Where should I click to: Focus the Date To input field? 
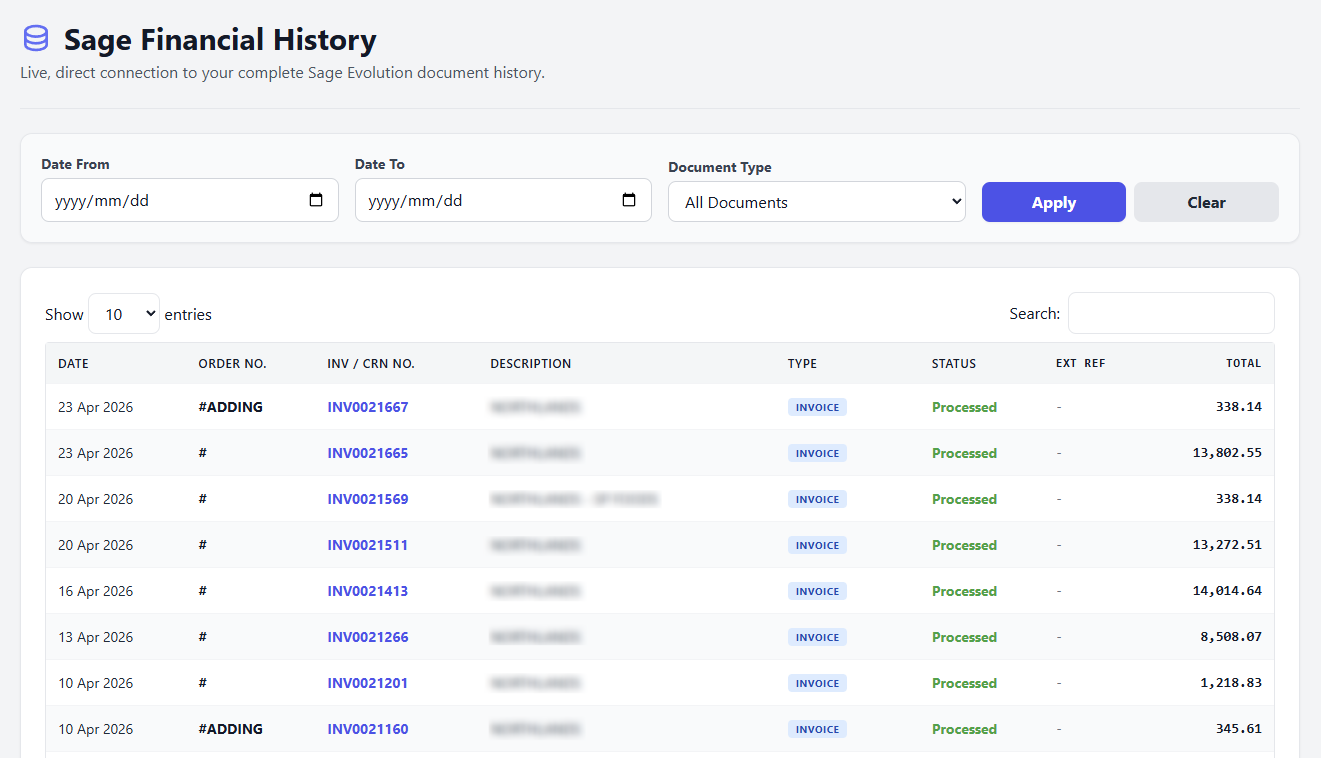[503, 200]
